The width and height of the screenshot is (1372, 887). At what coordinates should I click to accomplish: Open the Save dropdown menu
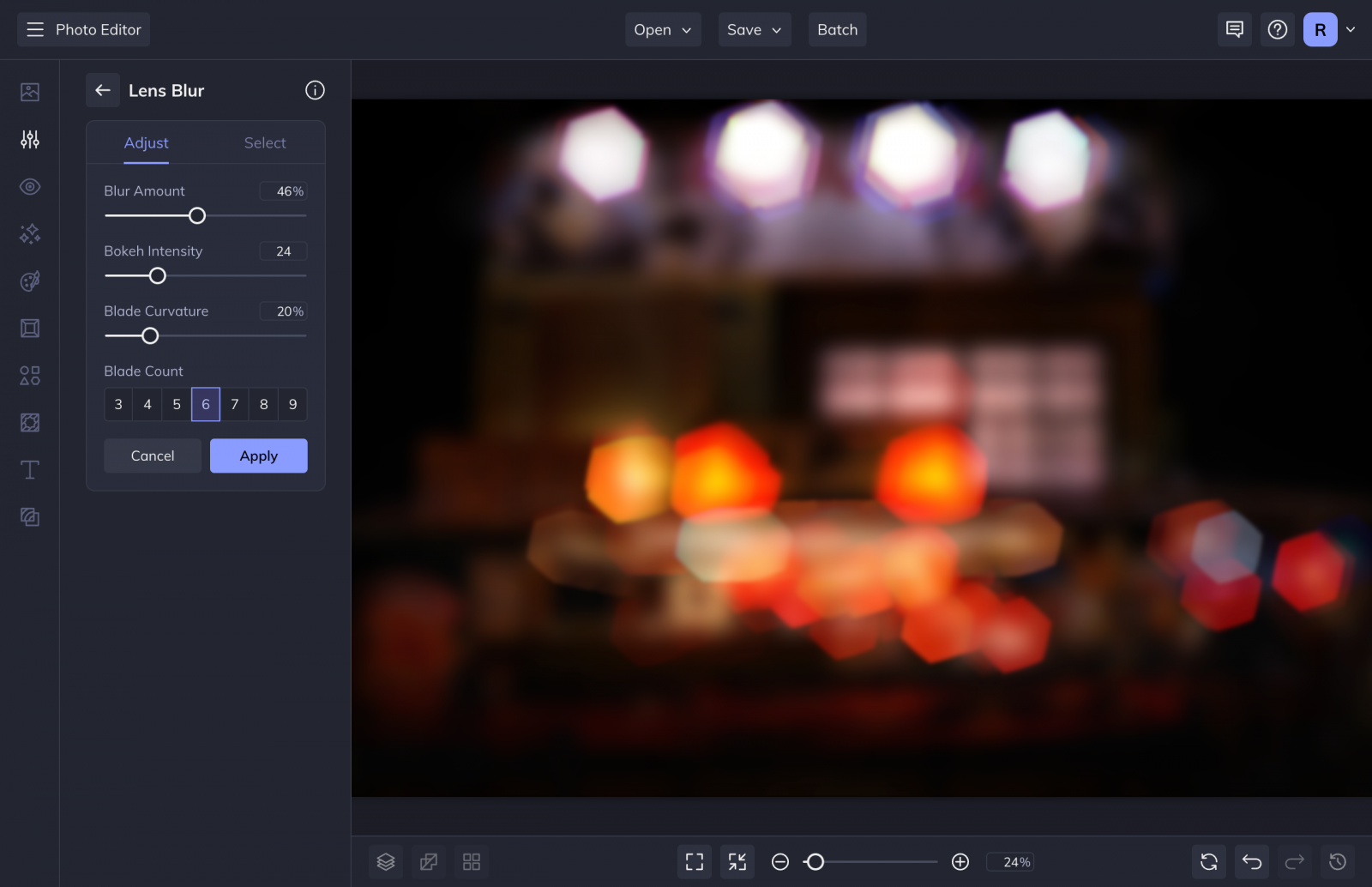tap(754, 29)
